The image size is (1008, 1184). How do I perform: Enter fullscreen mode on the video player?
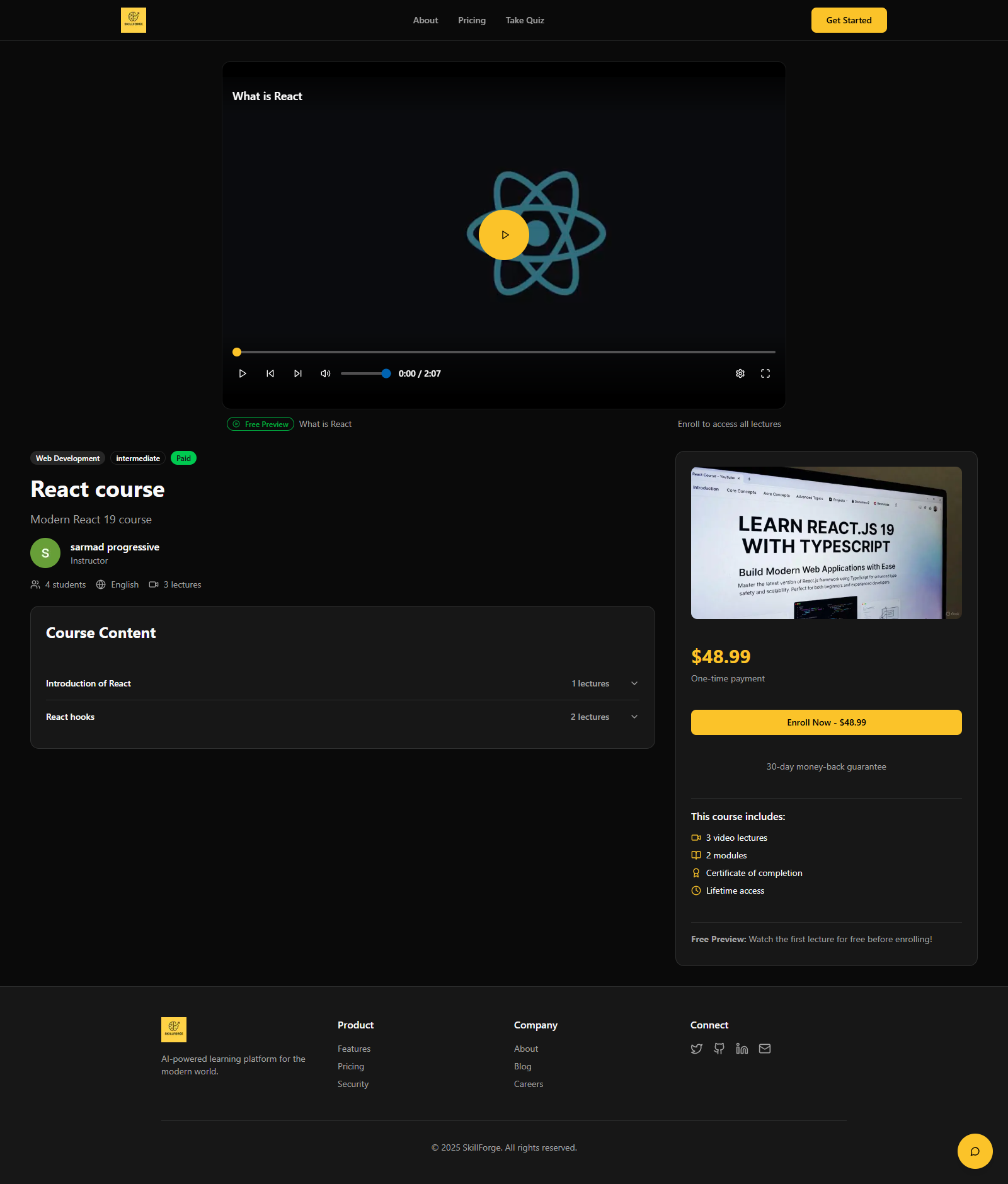[765, 373]
